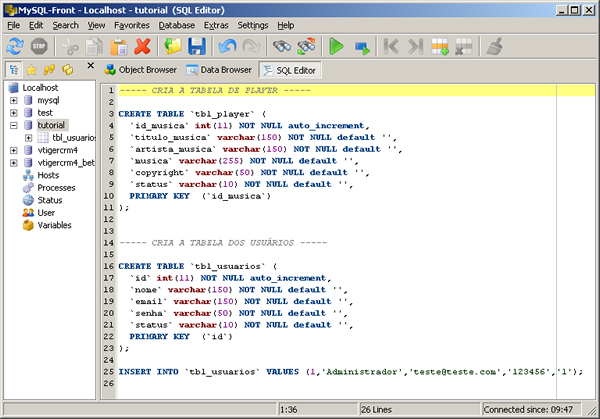Click the Last record icon

[x=416, y=46]
